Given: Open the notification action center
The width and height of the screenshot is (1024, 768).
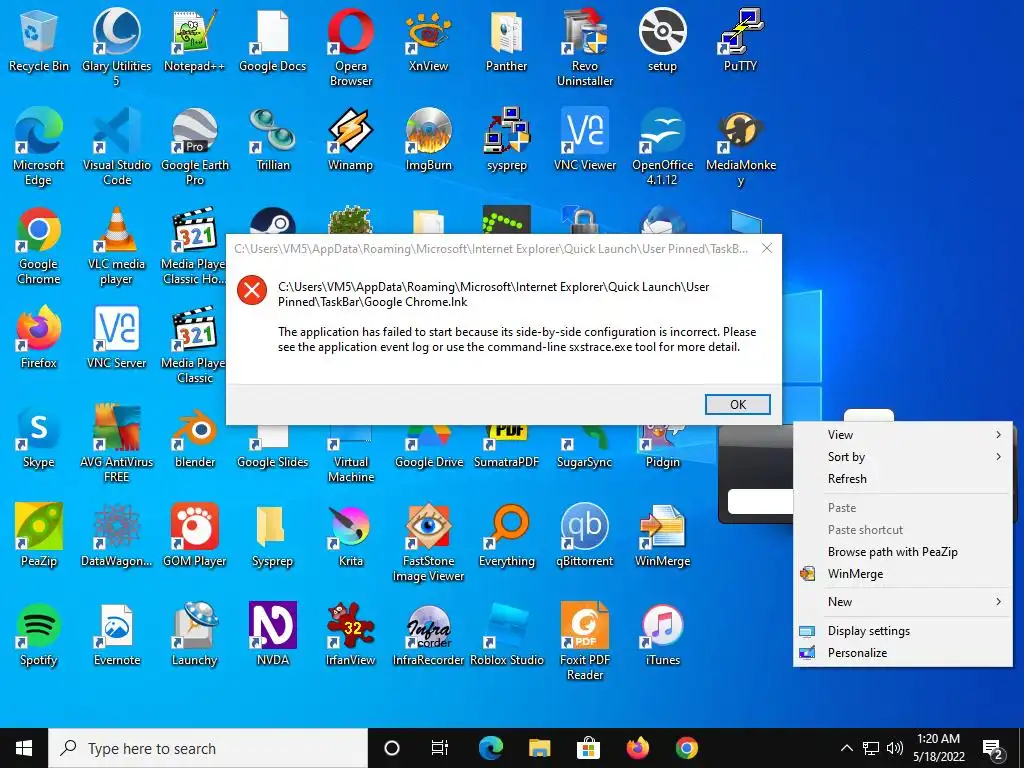Looking at the screenshot, I should pyautogui.click(x=993, y=748).
